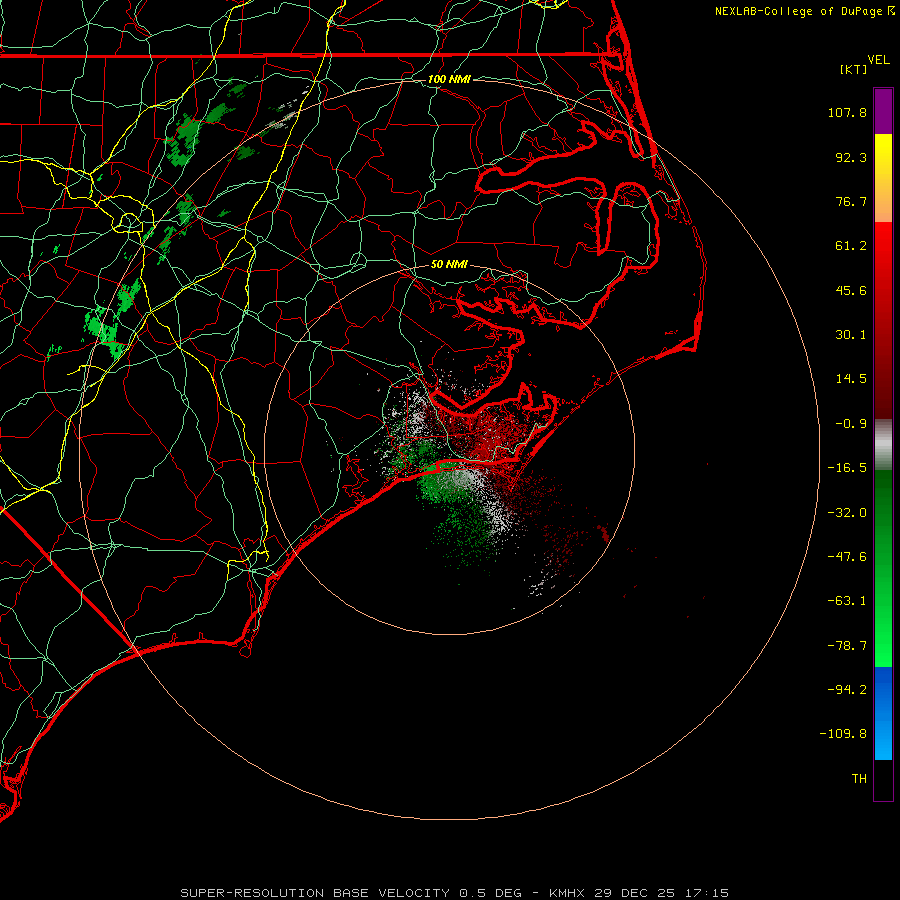Screen dimensions: 900x900
Task: Select the 45.6 scale value
Action: 851,290
